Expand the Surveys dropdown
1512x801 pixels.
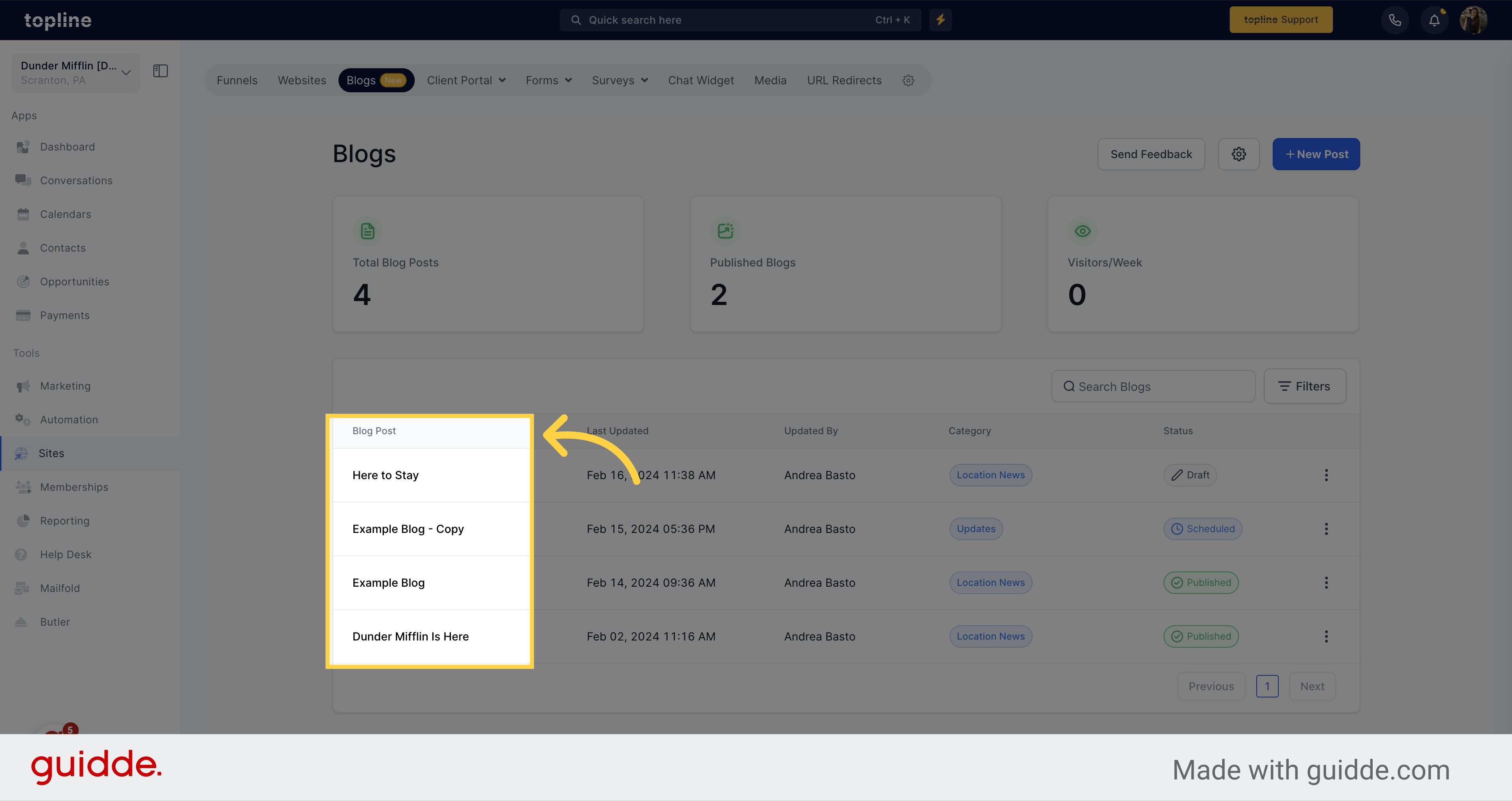(x=620, y=80)
